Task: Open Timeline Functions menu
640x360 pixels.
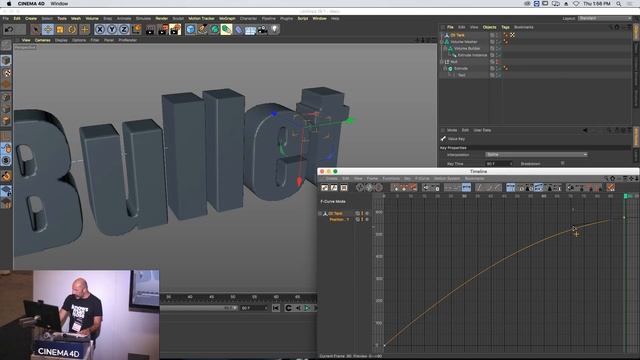Action: click(x=391, y=179)
